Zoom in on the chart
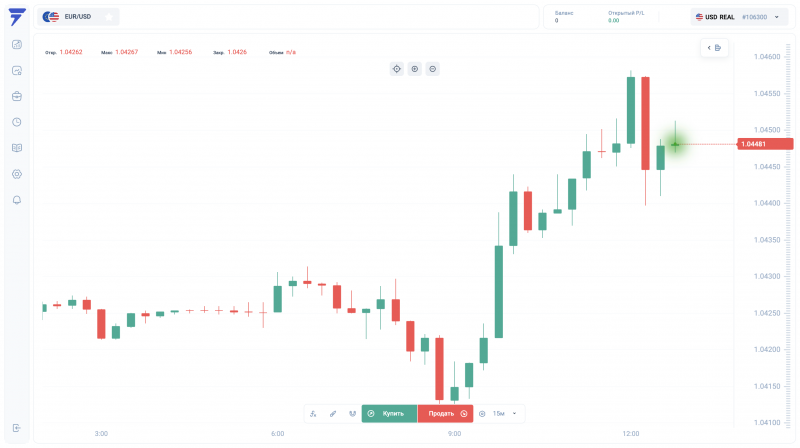The width and height of the screenshot is (800, 448). point(415,69)
